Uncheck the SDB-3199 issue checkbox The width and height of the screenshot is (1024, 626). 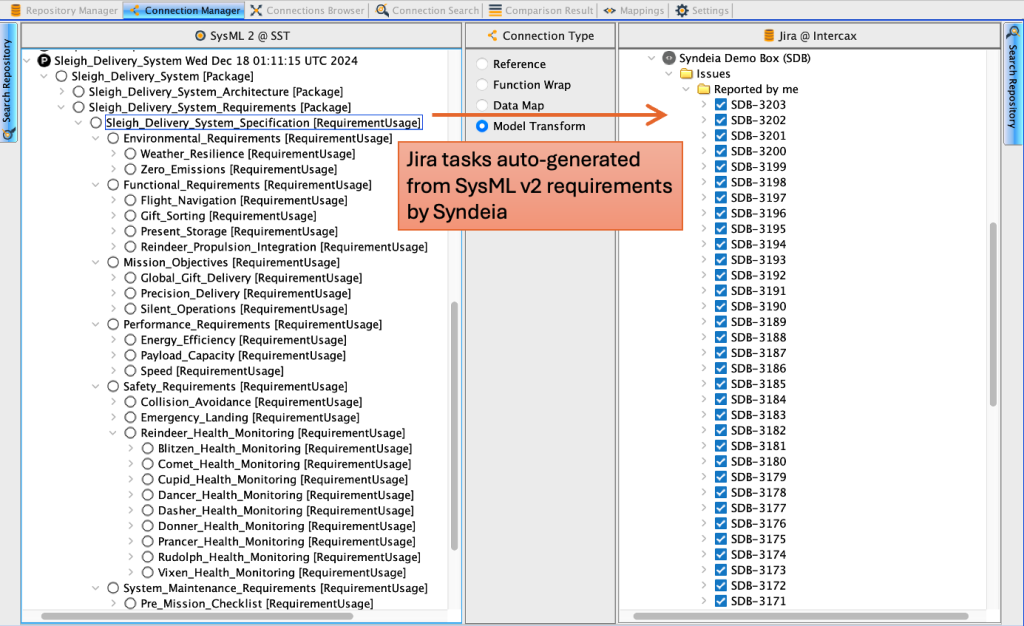721,166
